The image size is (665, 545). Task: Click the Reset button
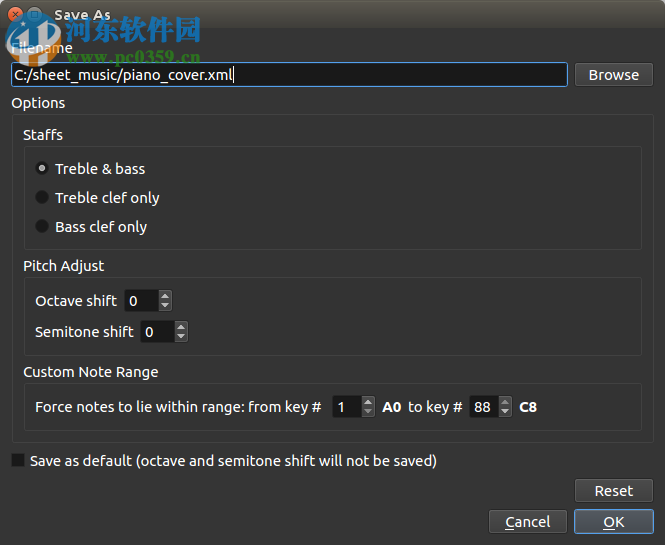(614, 491)
